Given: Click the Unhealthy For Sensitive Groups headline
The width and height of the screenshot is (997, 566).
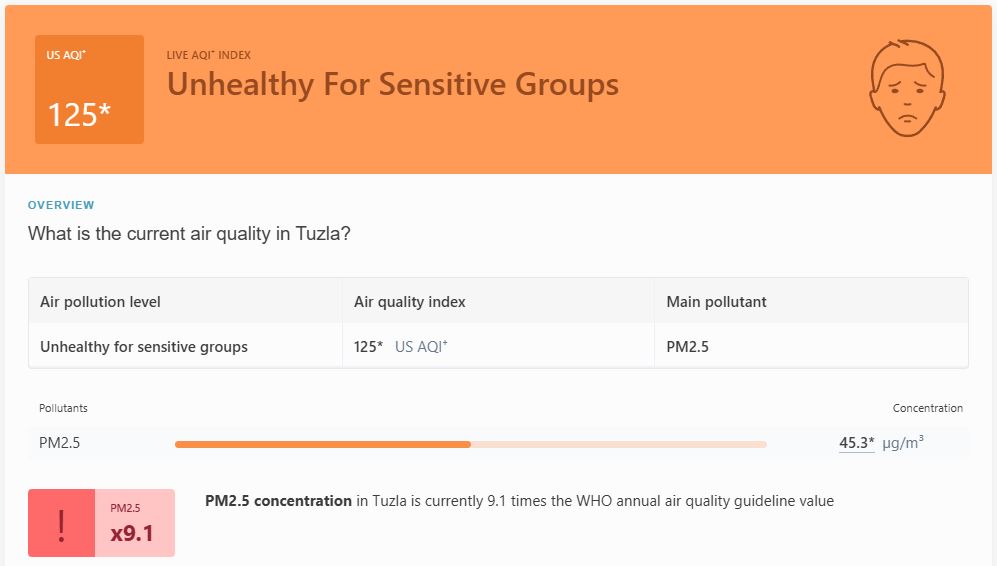Looking at the screenshot, I should 392,84.
